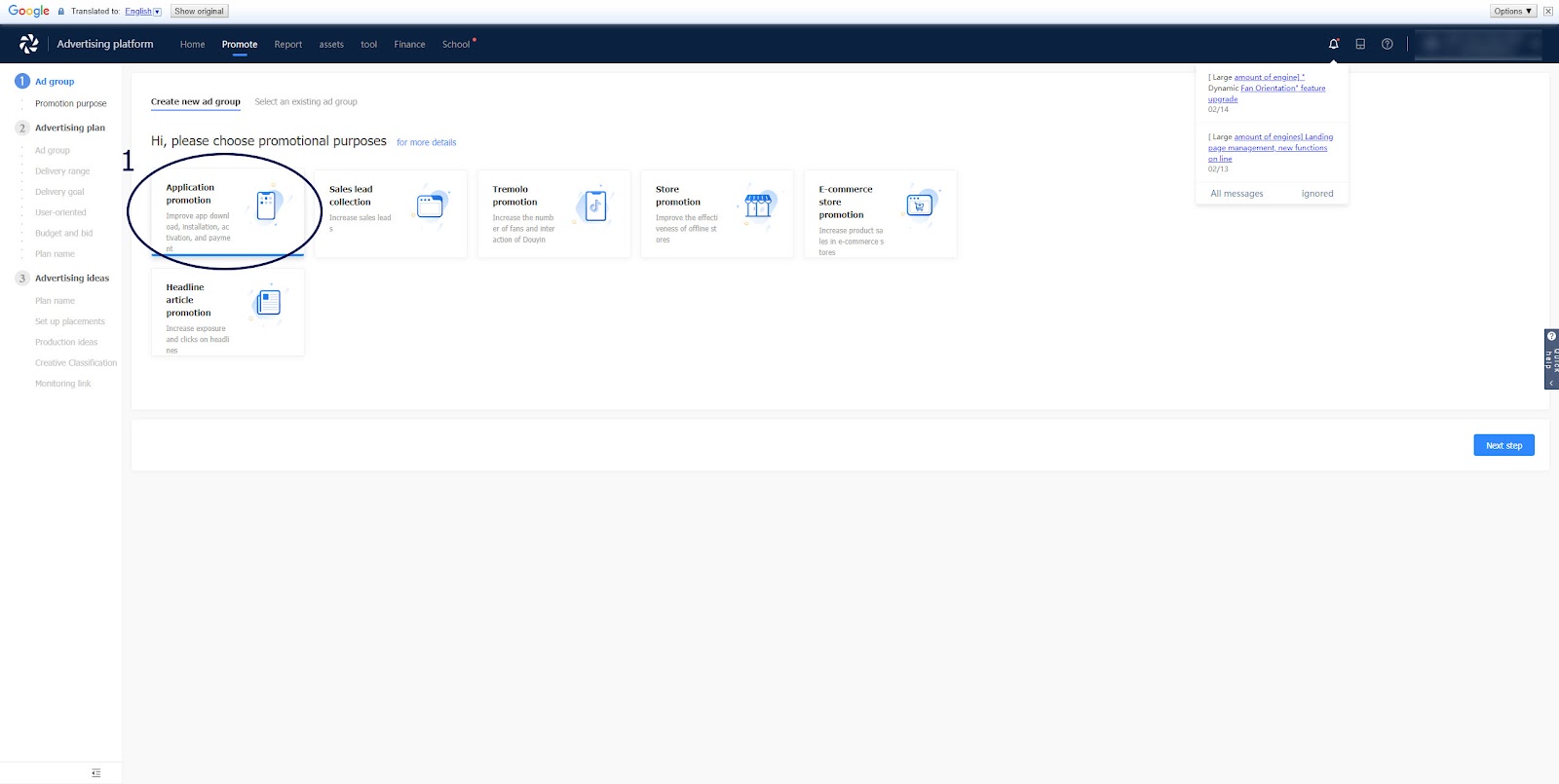
Task: Click the Advertising platform title text
Action: point(105,44)
